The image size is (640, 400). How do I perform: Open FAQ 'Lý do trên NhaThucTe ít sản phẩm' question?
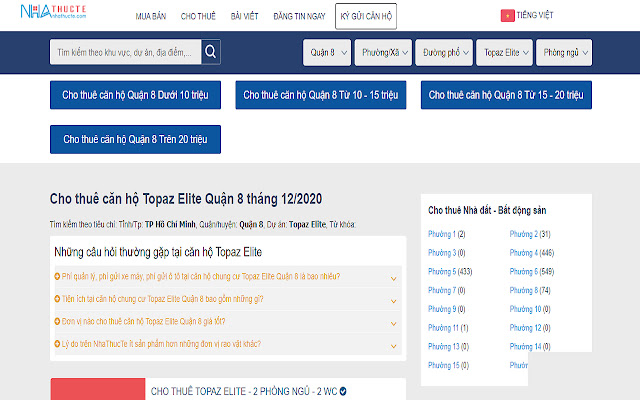coord(161,344)
